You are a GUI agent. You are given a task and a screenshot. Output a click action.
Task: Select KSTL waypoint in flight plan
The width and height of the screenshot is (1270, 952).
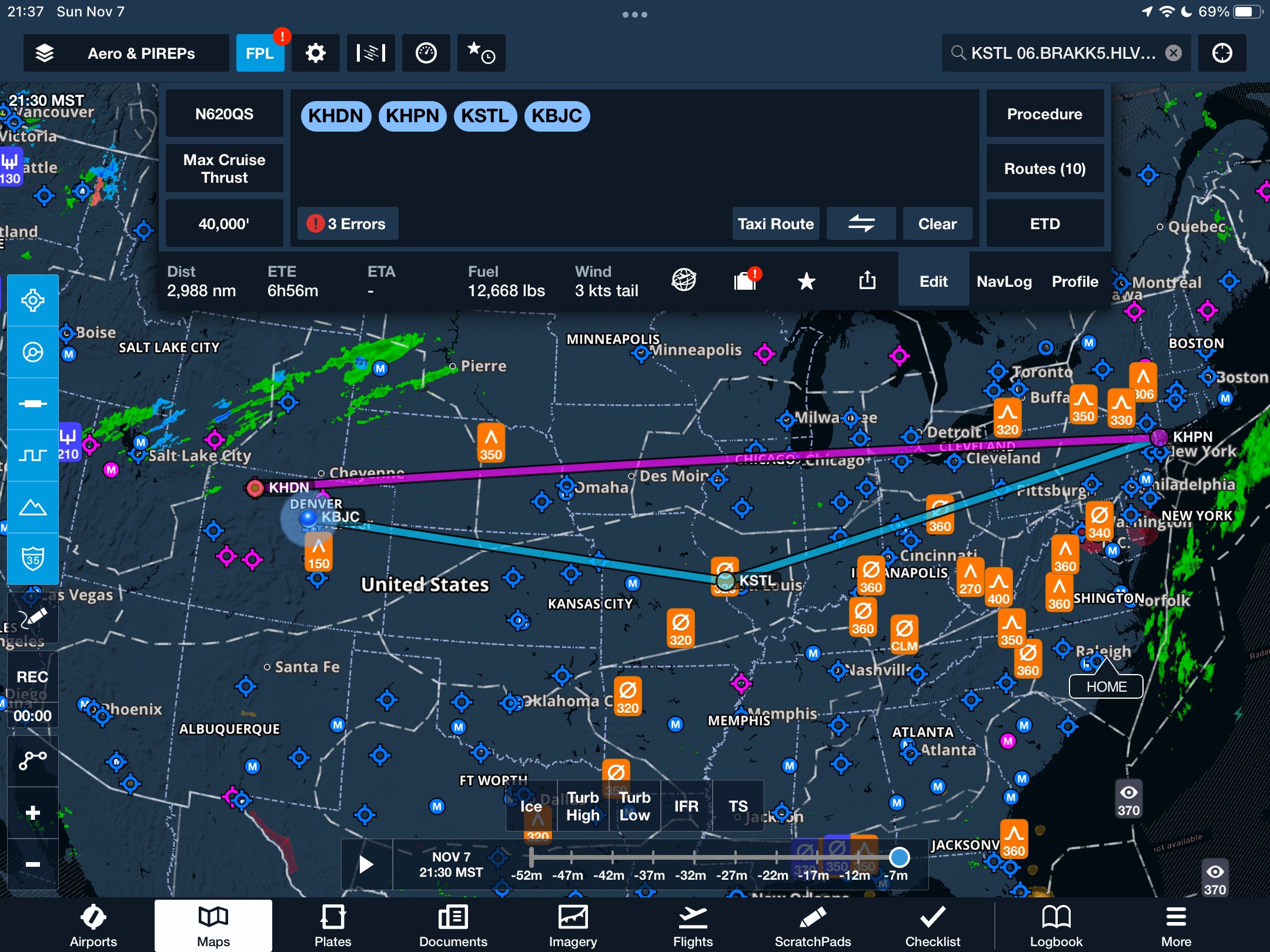click(x=485, y=115)
